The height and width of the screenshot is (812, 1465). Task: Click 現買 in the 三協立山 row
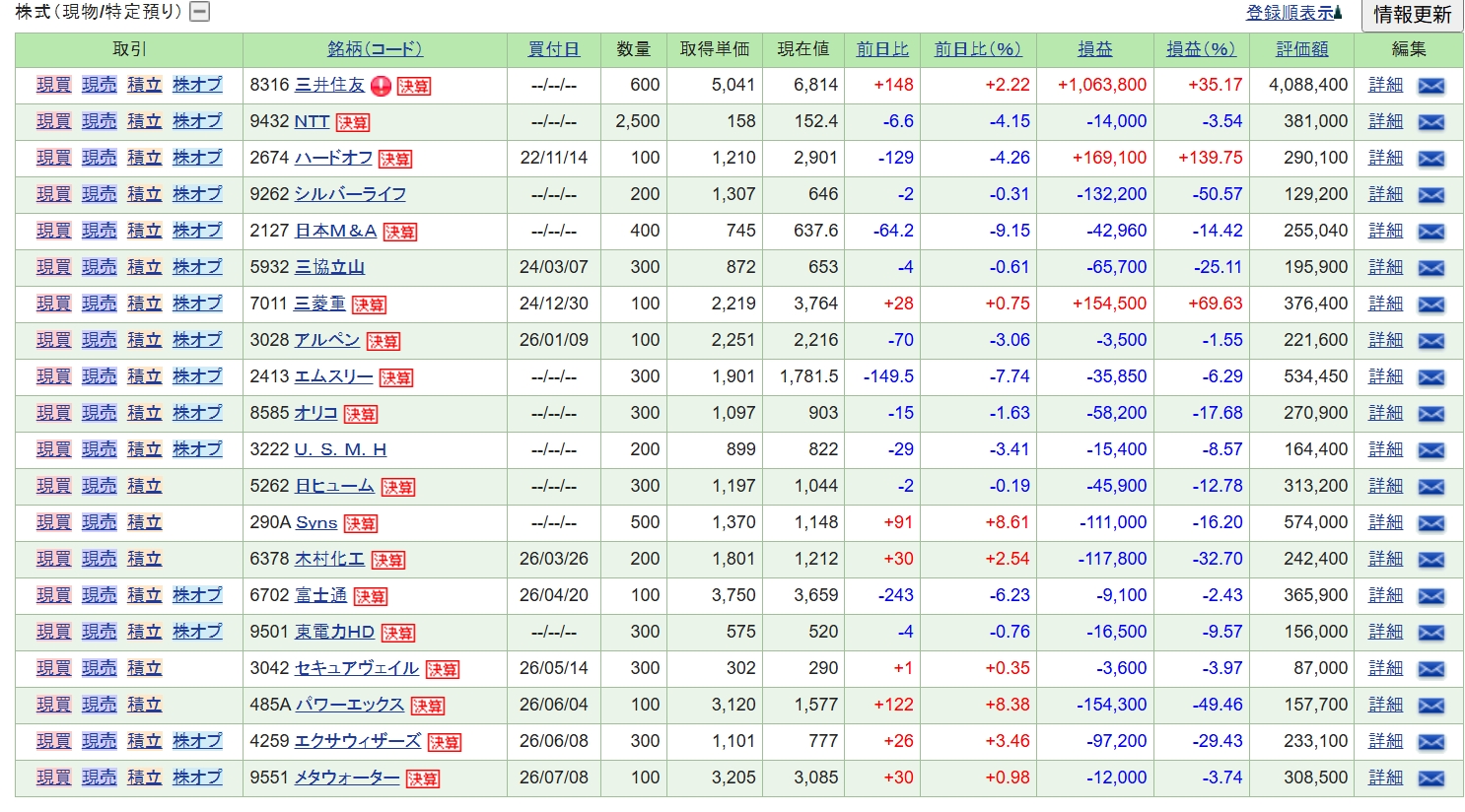tap(53, 267)
